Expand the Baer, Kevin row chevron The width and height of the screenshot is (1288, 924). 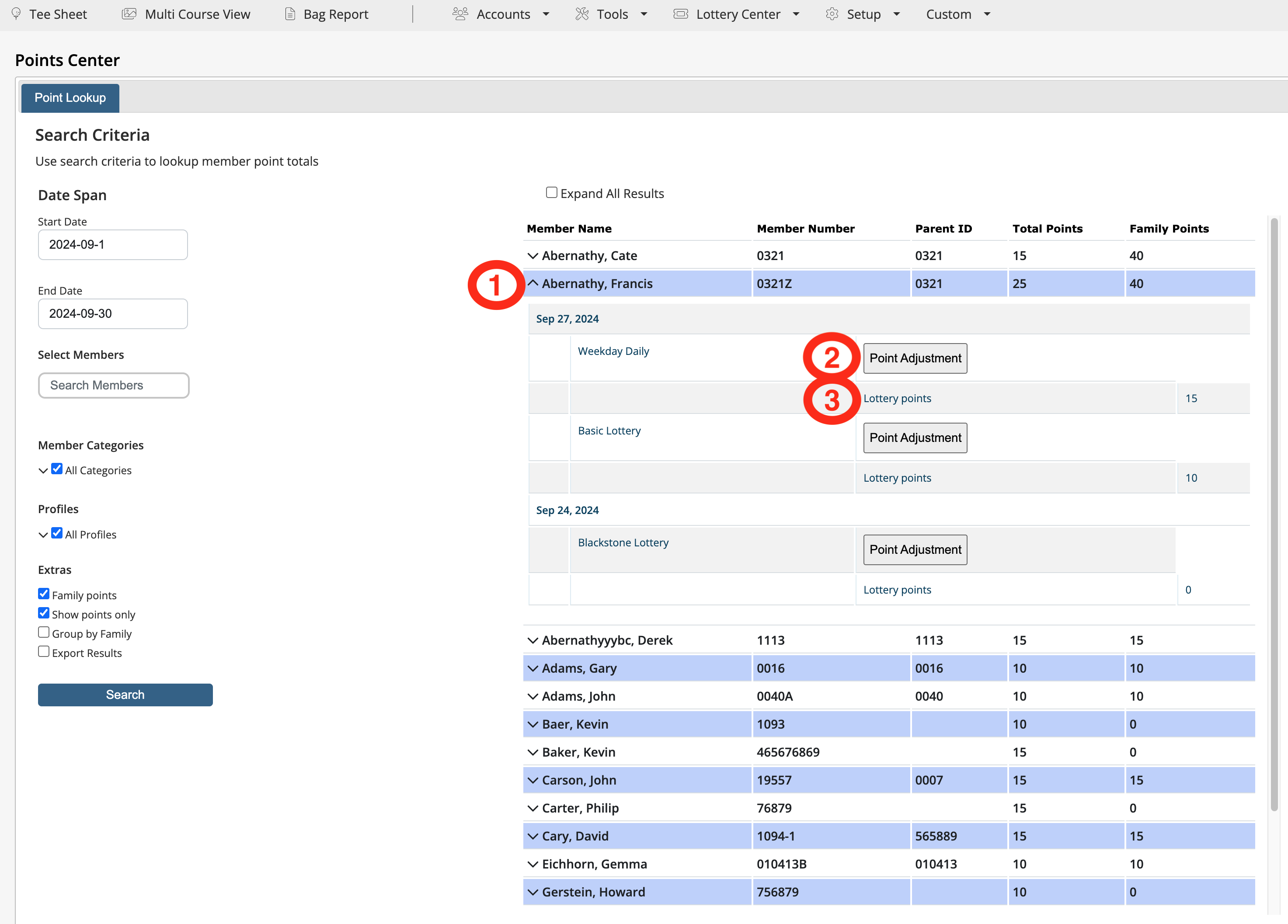click(x=533, y=724)
